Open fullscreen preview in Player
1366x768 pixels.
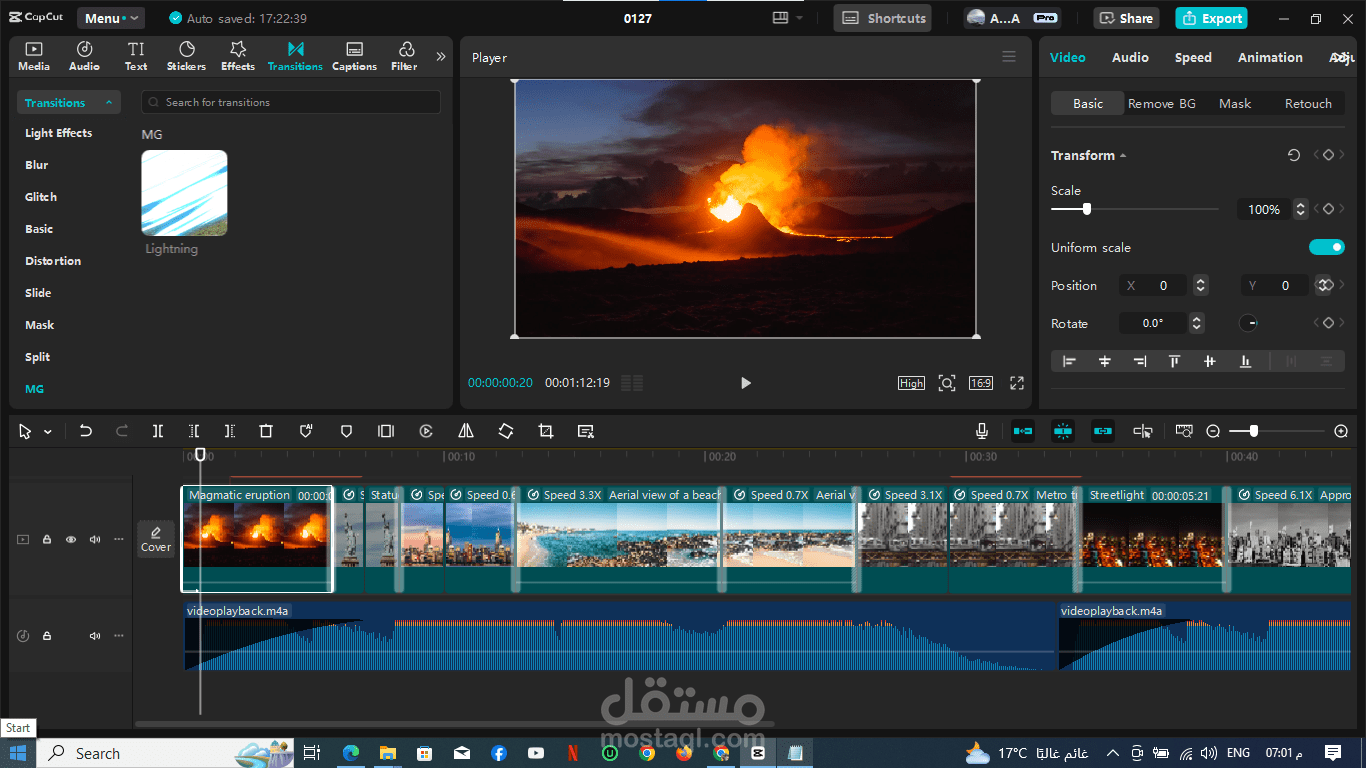tap(1017, 383)
